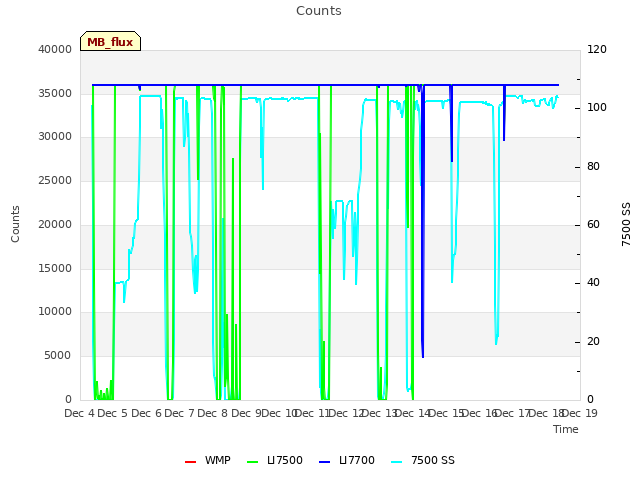
Task: Click the LI7700 dip point near Dec 14
Action: 423,357
